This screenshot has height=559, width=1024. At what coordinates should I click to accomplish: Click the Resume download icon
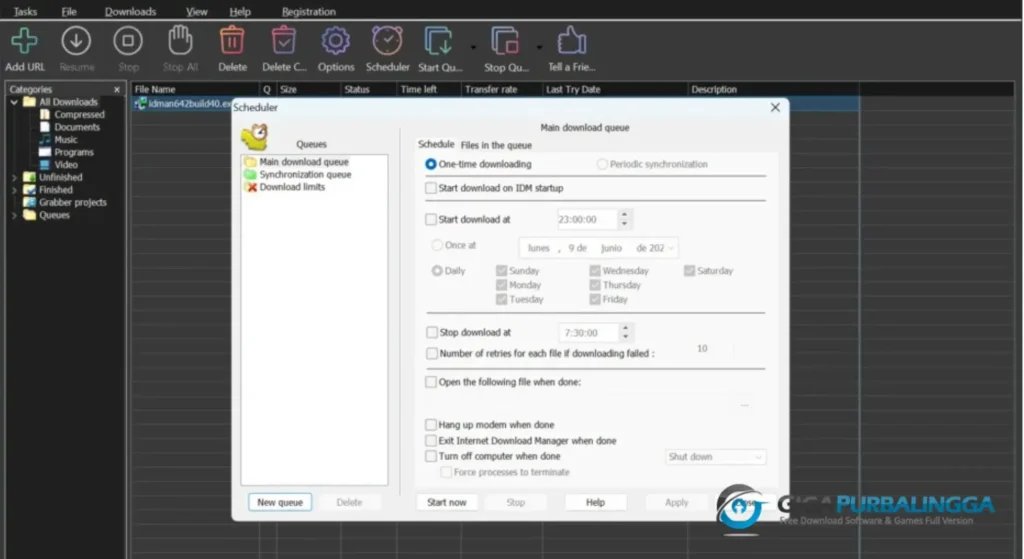point(76,41)
